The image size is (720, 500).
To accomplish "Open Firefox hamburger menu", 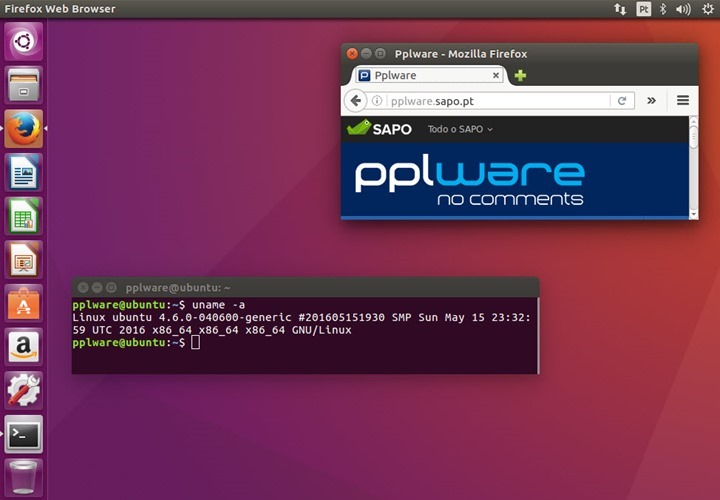I will point(683,100).
